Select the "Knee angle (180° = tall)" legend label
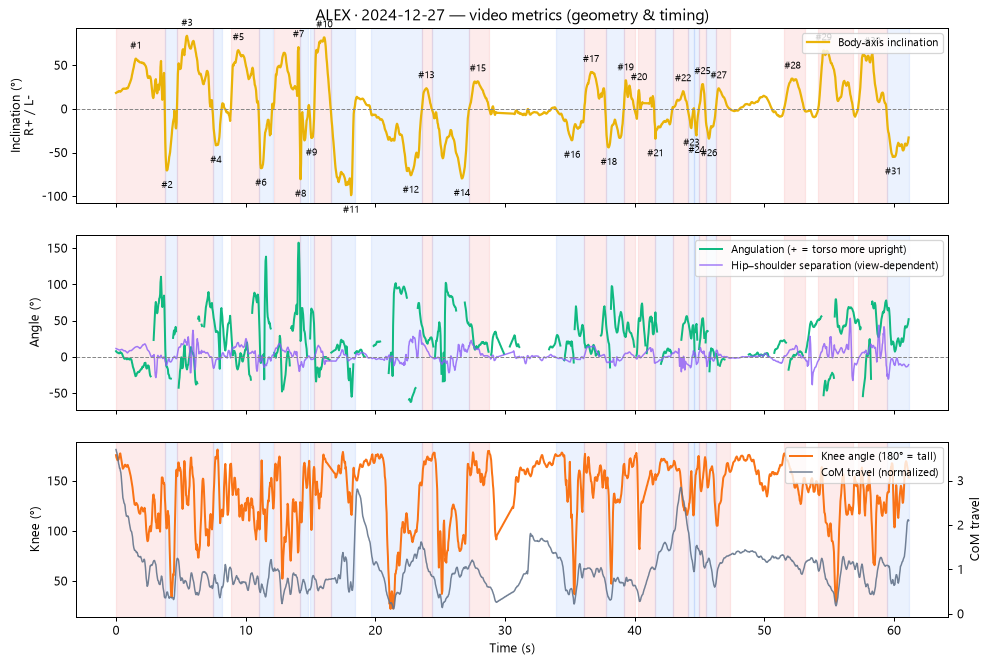The image size is (990, 664). tap(878, 456)
